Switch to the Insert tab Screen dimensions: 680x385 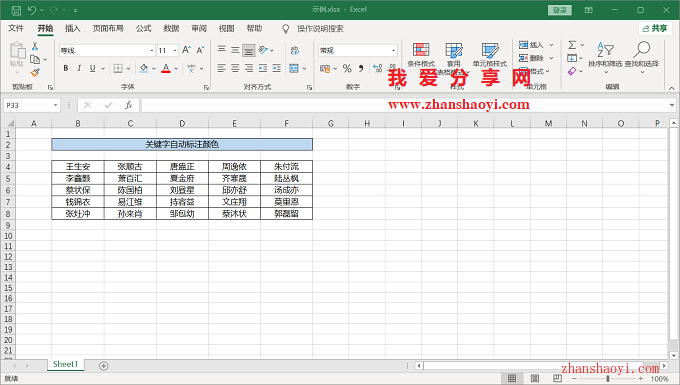point(72,29)
